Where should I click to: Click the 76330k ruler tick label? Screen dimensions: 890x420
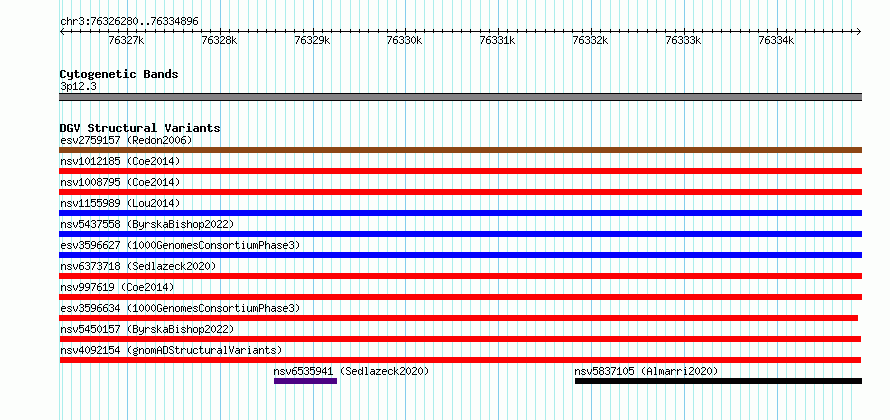405,41
